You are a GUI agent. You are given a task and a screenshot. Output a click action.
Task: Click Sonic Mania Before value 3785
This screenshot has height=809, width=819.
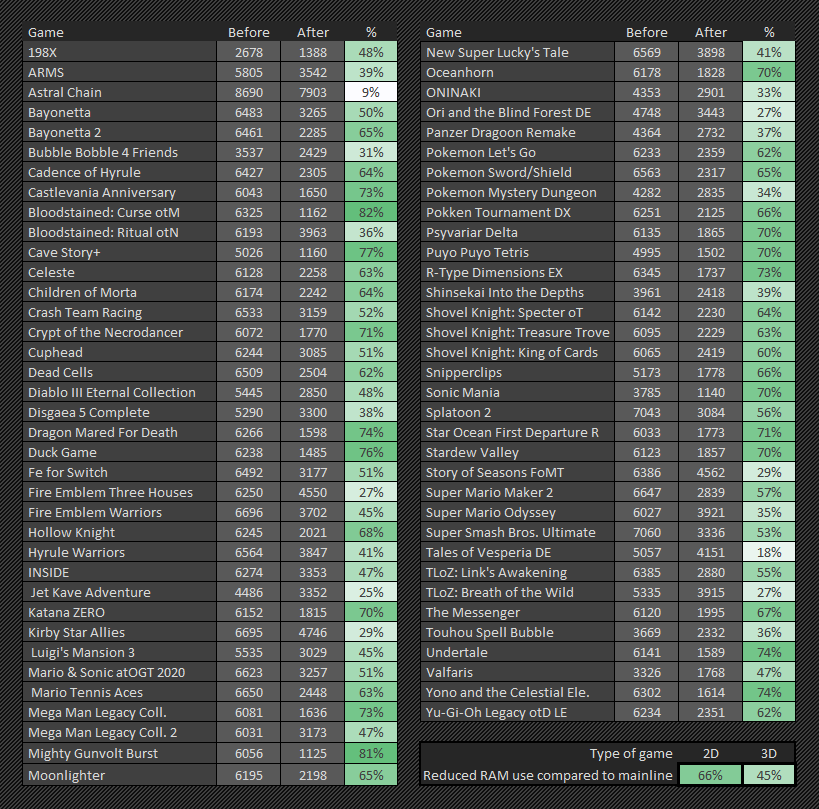pos(647,393)
